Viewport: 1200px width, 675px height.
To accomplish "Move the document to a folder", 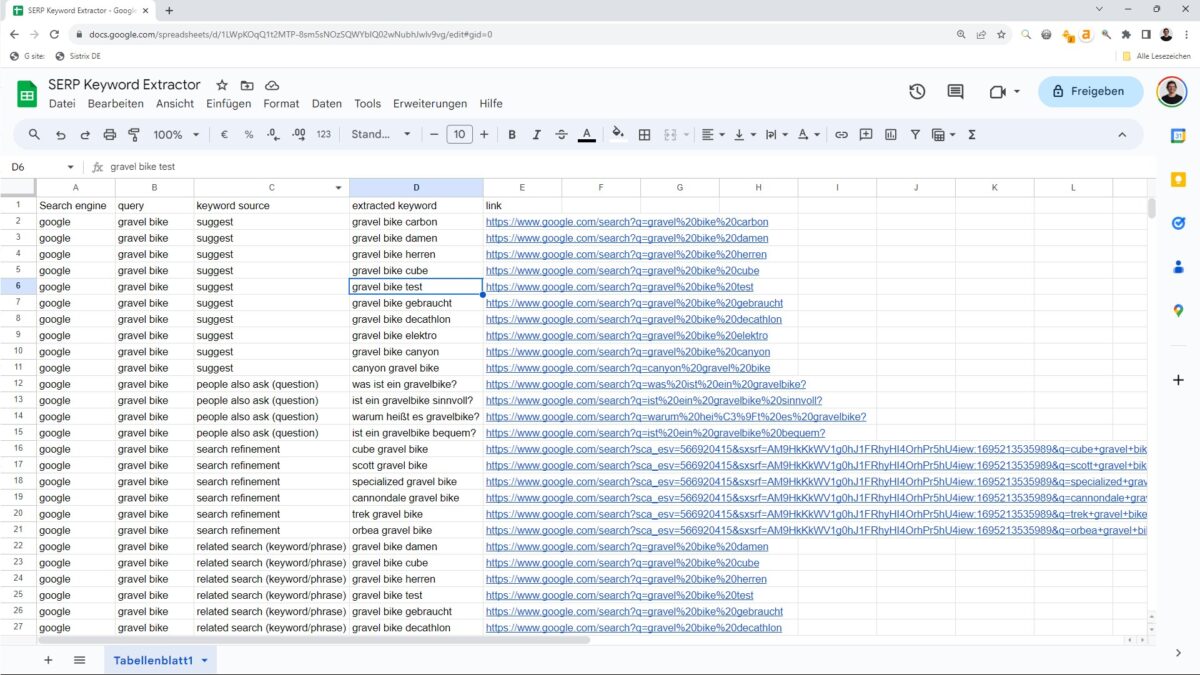I will point(247,85).
